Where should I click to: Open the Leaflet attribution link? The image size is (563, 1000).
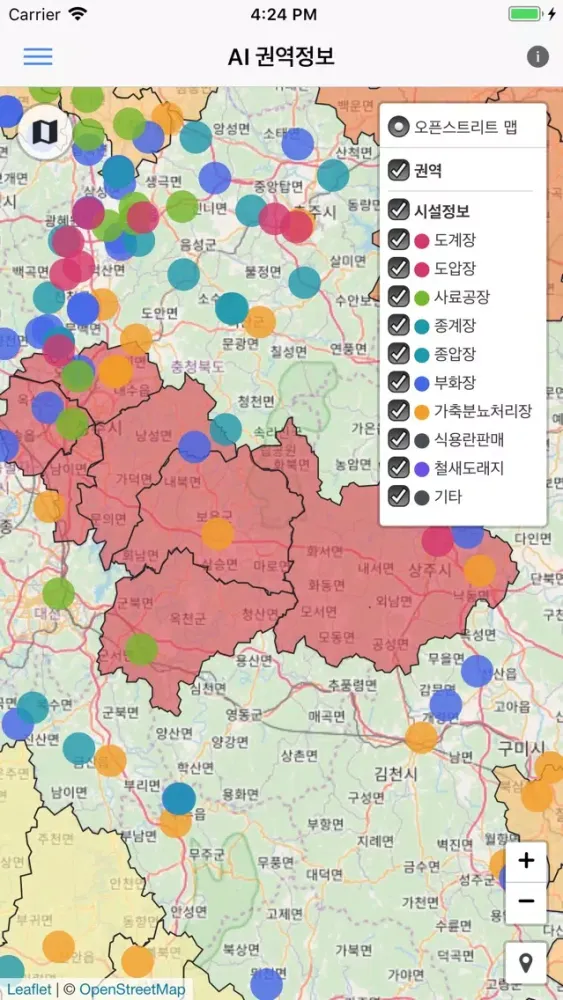29,989
